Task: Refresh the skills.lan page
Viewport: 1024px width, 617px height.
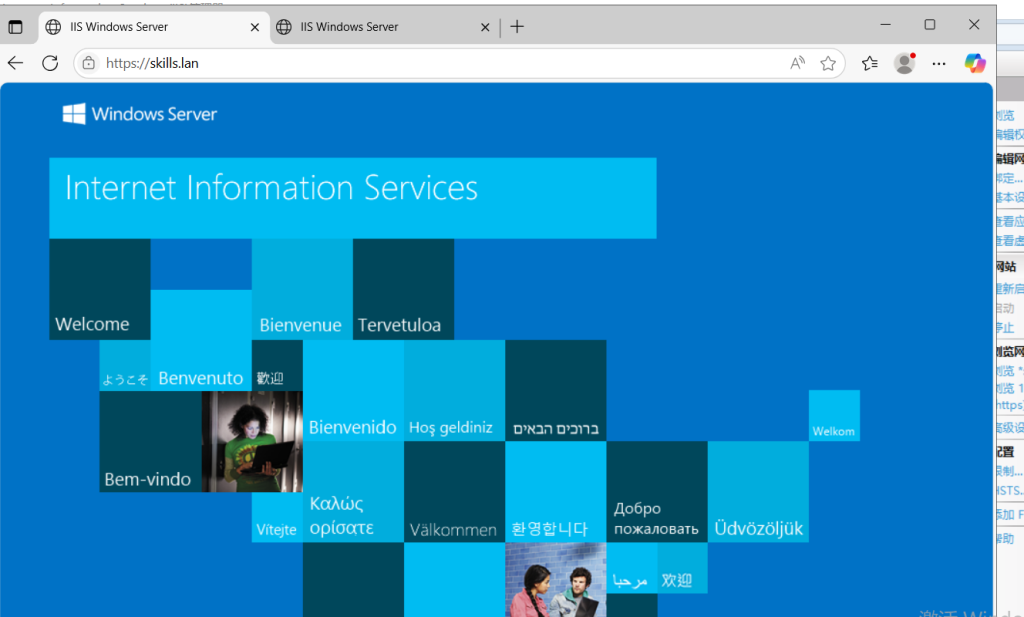Action: [50, 63]
